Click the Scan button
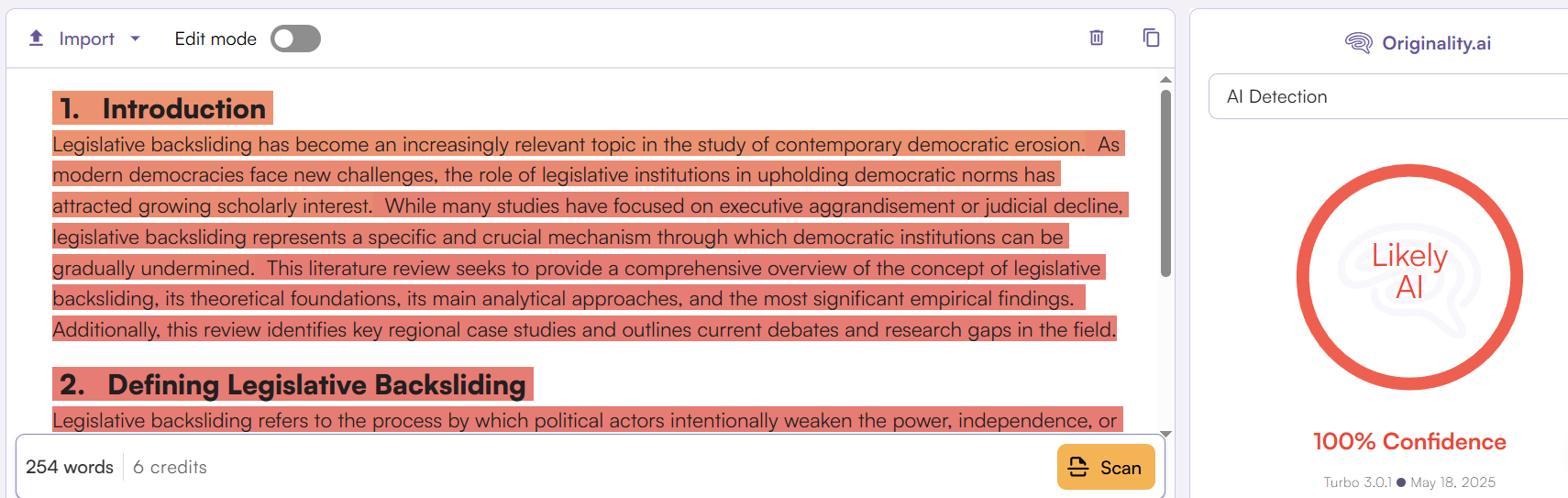Viewport: 1568px width, 498px height. 1106,467
